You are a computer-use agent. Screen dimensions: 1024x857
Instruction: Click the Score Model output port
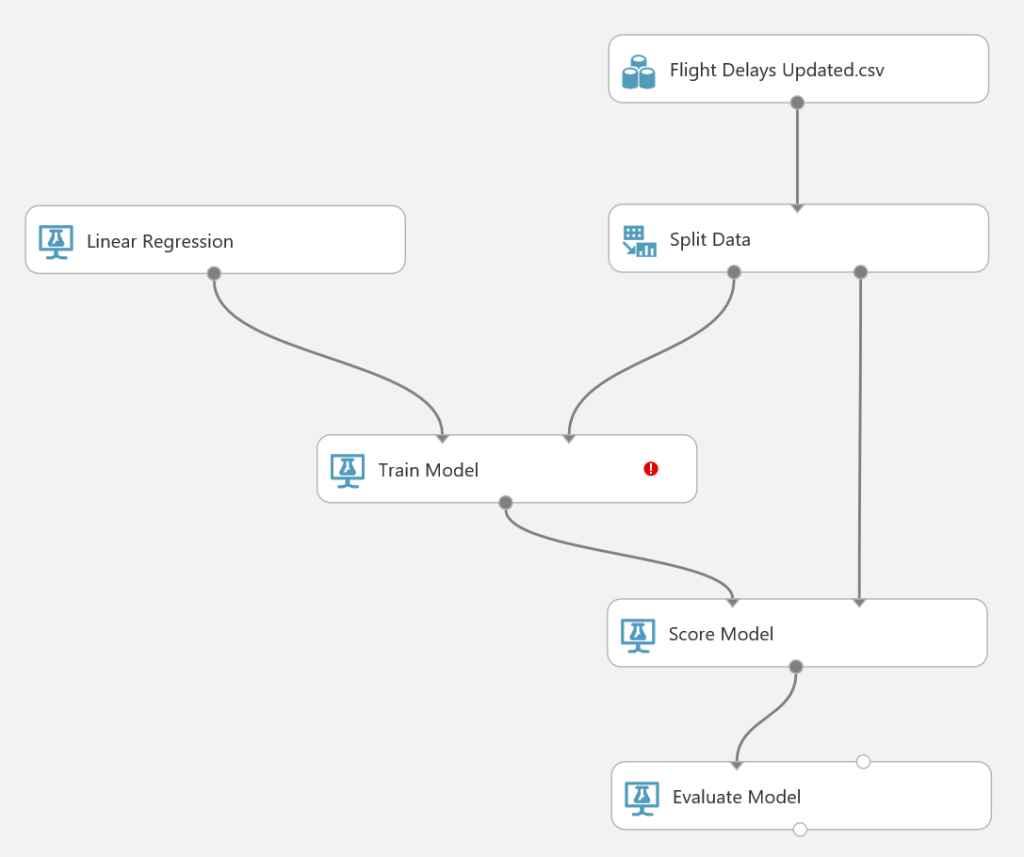(x=796, y=666)
